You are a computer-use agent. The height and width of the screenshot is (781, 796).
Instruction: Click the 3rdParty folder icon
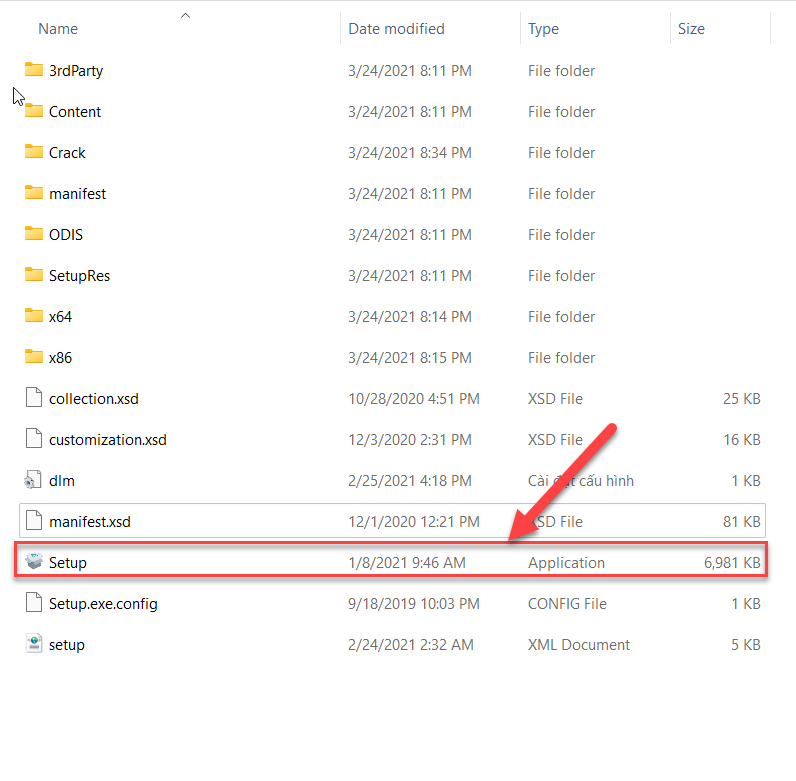point(35,70)
